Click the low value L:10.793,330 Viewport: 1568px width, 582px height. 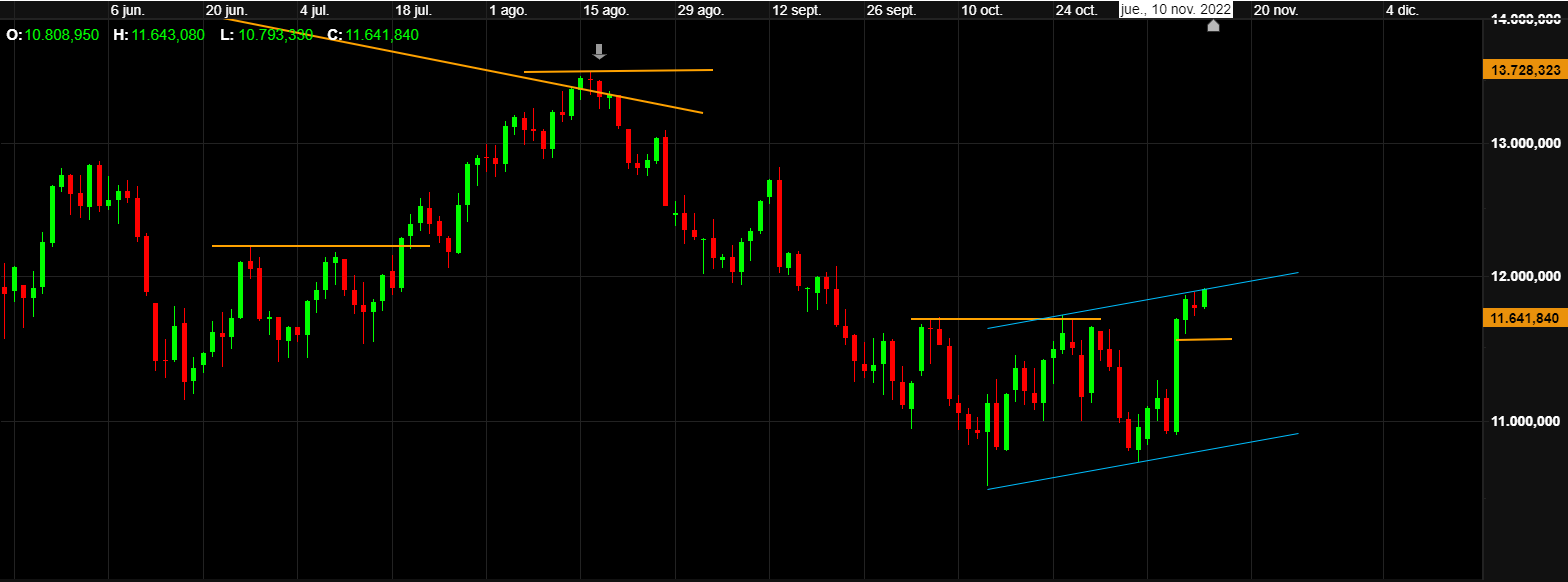pyautogui.click(x=266, y=34)
